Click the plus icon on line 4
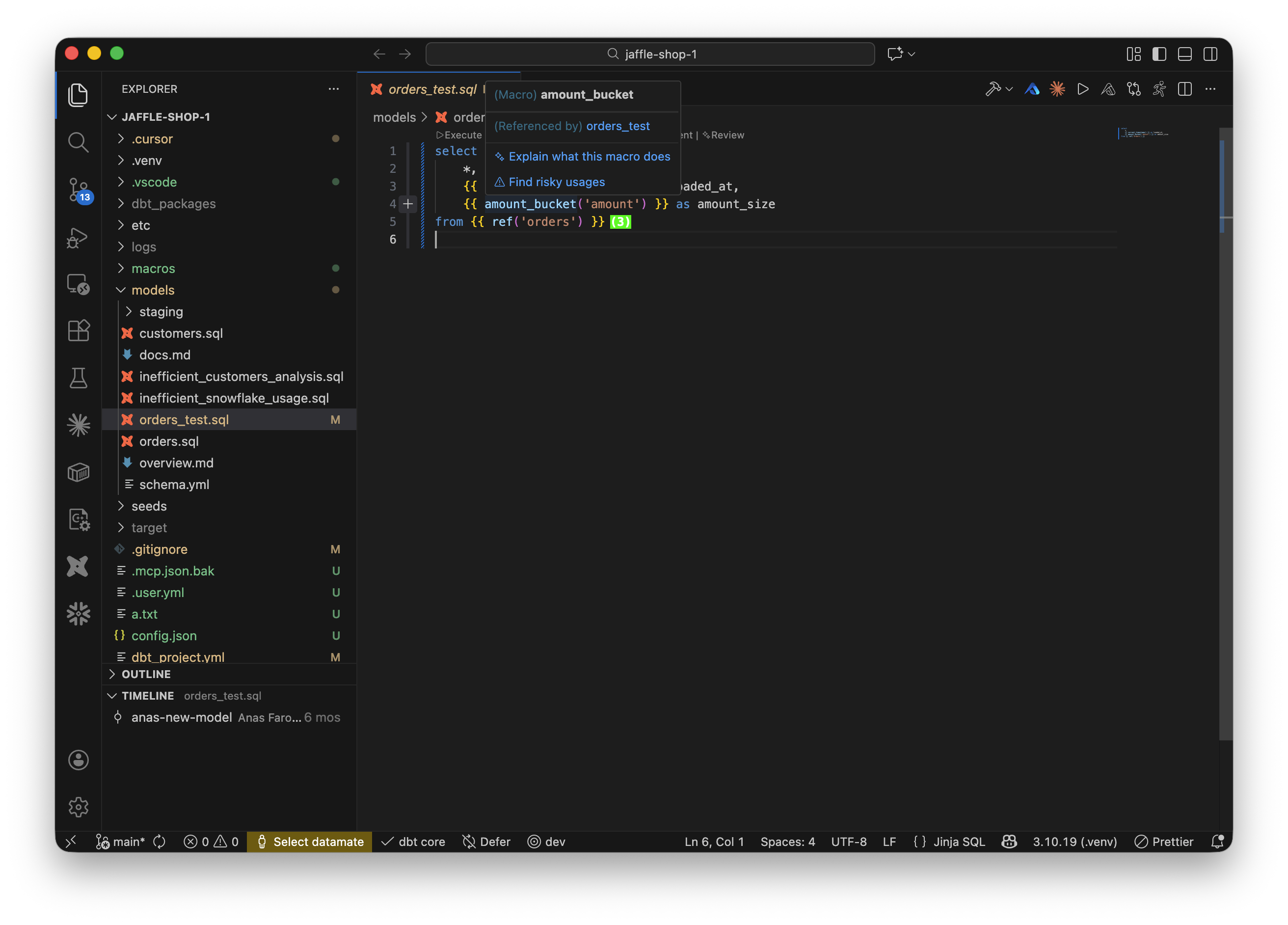The width and height of the screenshot is (1288, 925). tap(408, 204)
